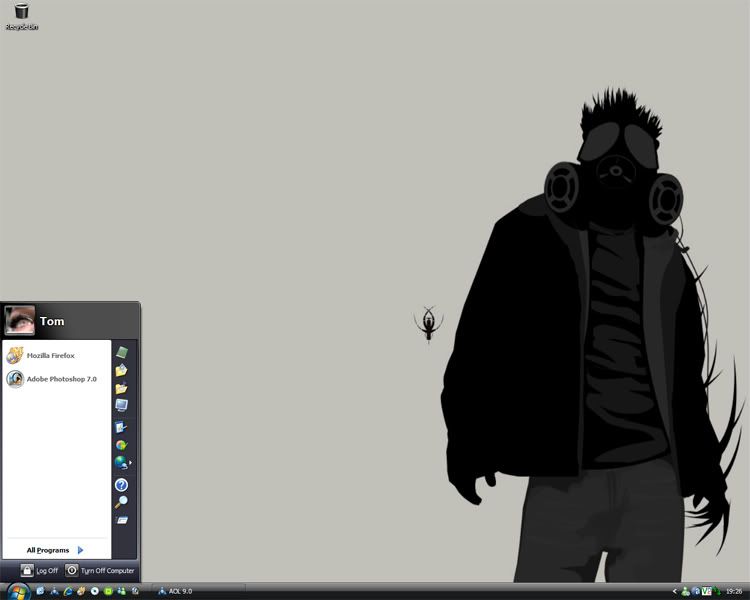
Task: Expand the globe network connections submenu arrow
Action: (x=130, y=463)
